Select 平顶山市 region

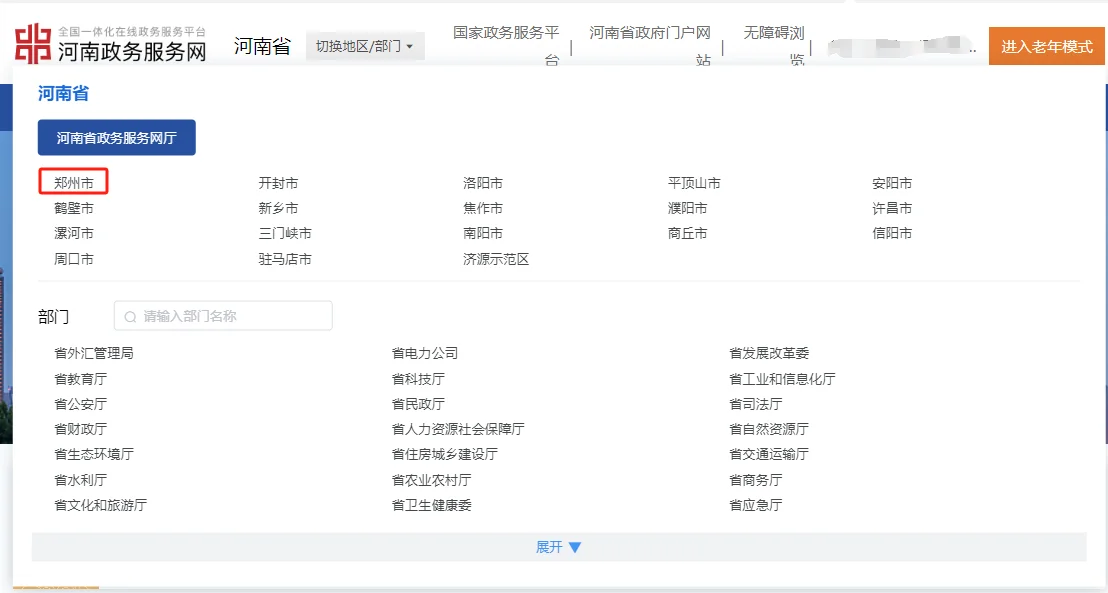[694, 183]
